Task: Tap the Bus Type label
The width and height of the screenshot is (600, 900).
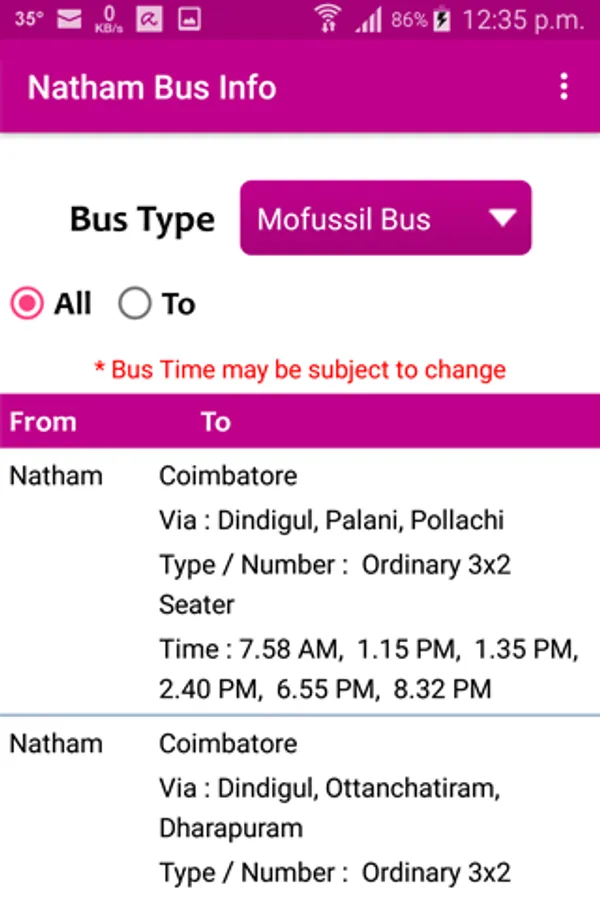Action: [142, 219]
